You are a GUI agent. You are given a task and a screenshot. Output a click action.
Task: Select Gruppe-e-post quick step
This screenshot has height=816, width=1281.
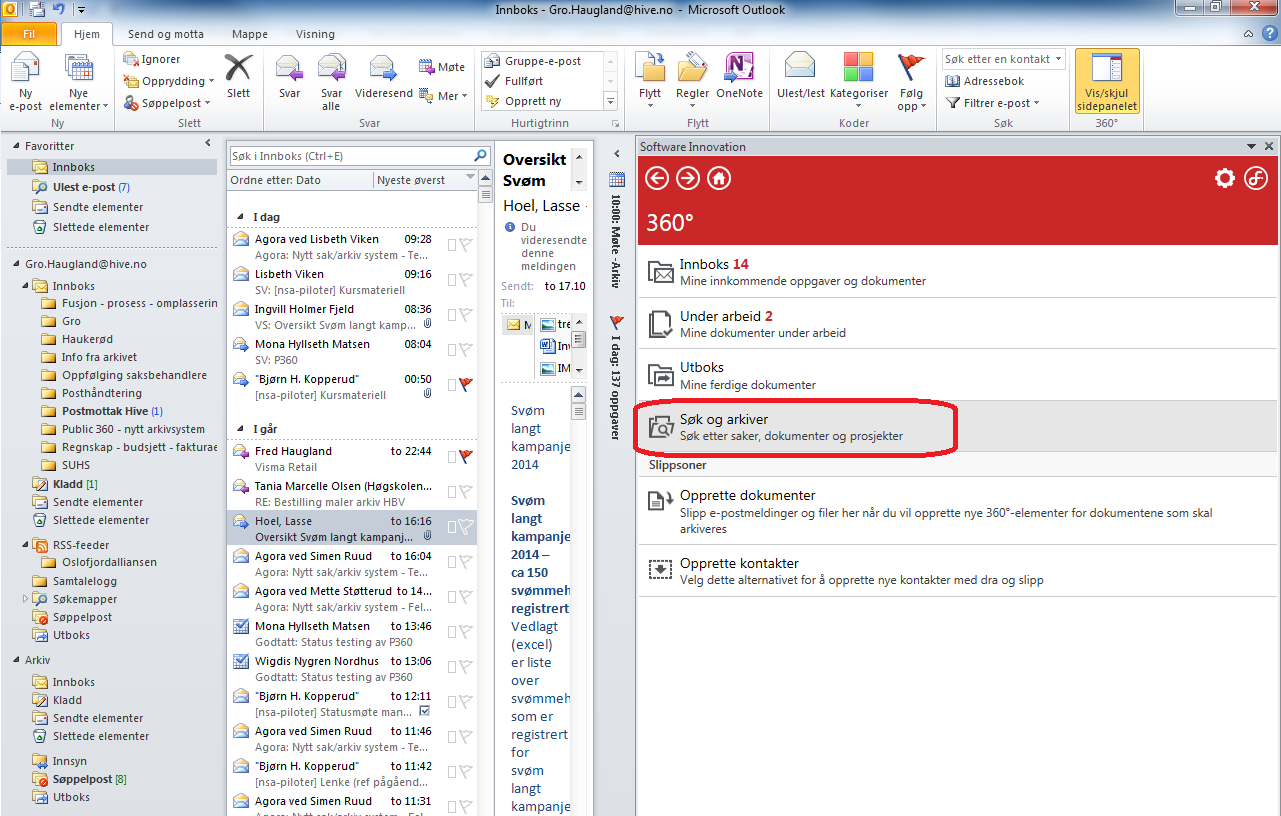pos(543,61)
